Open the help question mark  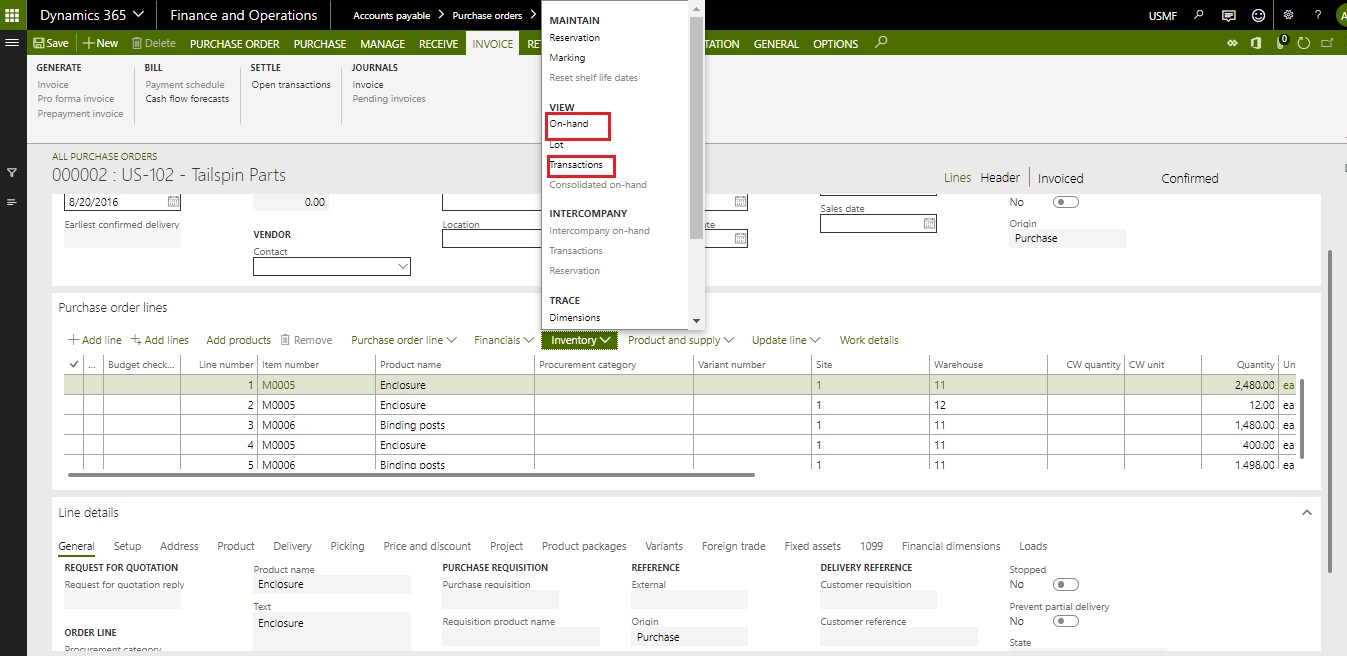coord(1317,15)
